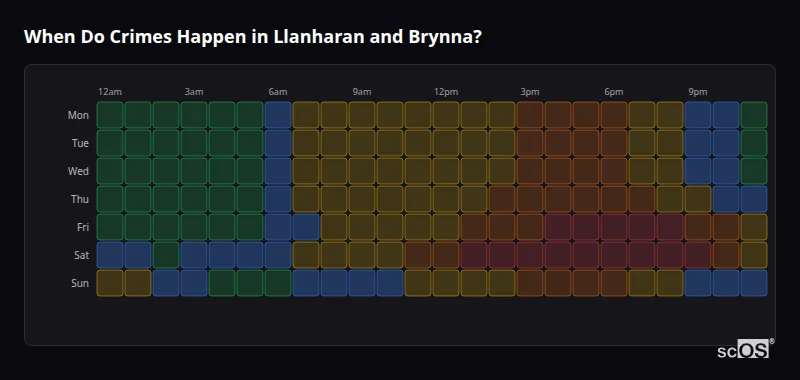Pick the green Saturday 2am cell
Screen dimensions: 800x380
click(166, 255)
